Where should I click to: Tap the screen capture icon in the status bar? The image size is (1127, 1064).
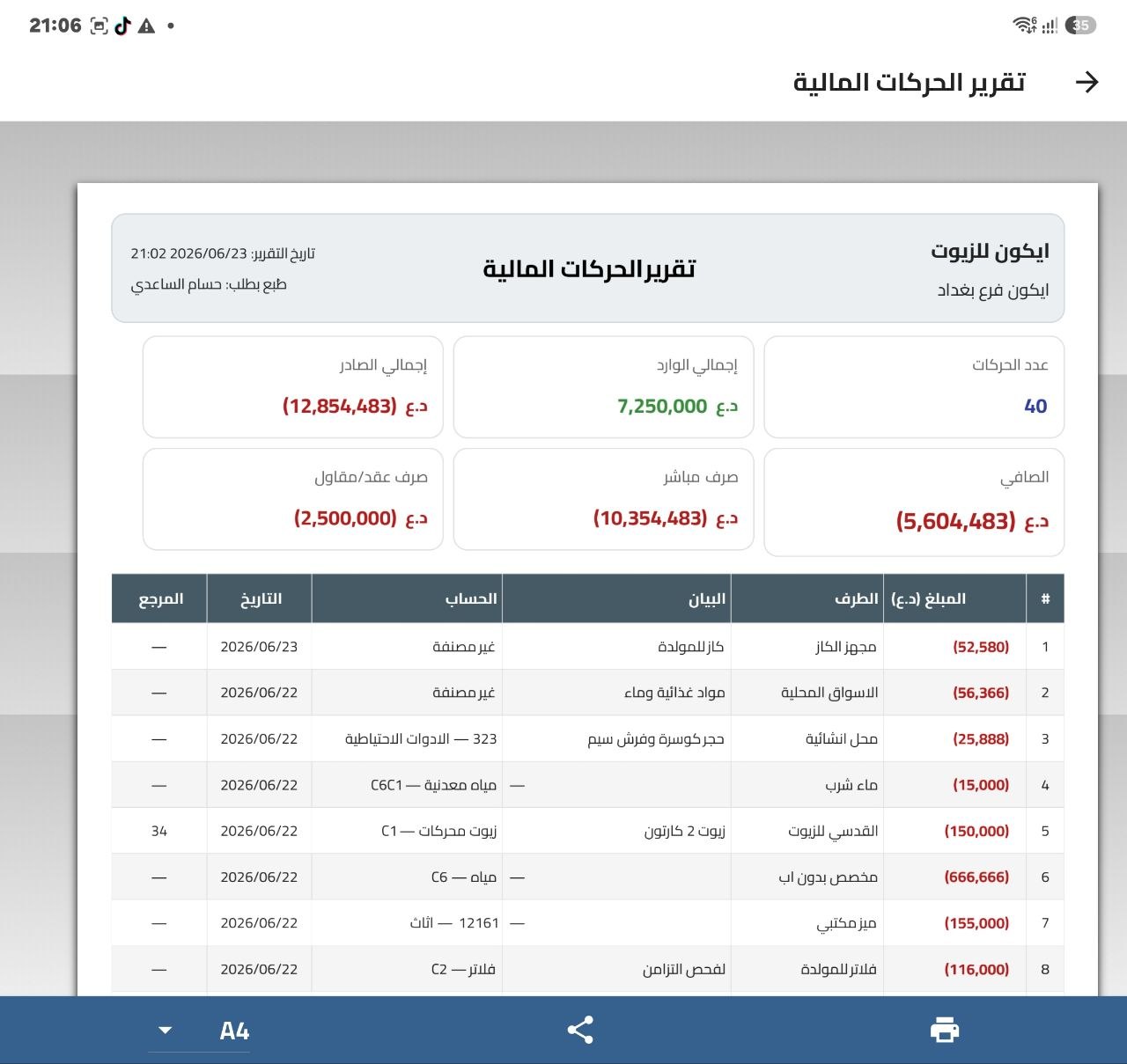99,26
